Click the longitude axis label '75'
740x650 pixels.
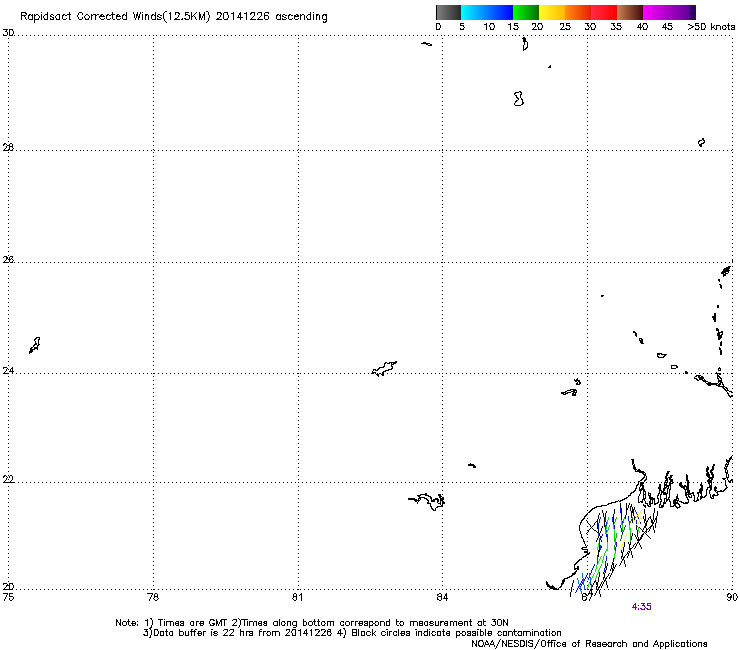8,597
